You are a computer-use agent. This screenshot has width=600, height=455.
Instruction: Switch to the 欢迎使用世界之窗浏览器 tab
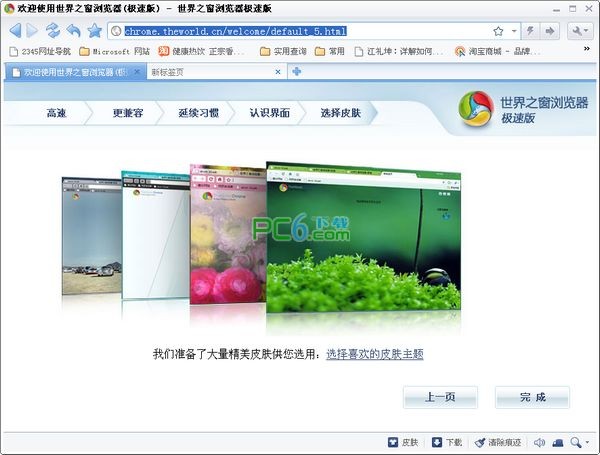[x=75, y=72]
